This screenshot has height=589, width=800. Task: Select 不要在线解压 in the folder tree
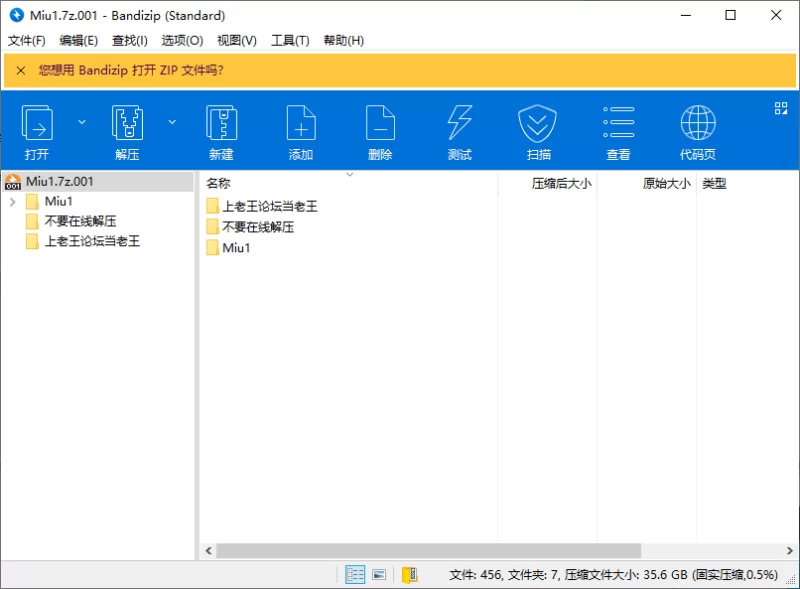click(81, 221)
